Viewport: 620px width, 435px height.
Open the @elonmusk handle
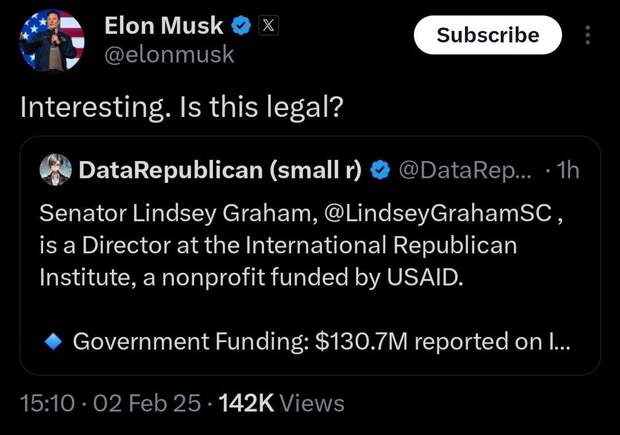(169, 54)
